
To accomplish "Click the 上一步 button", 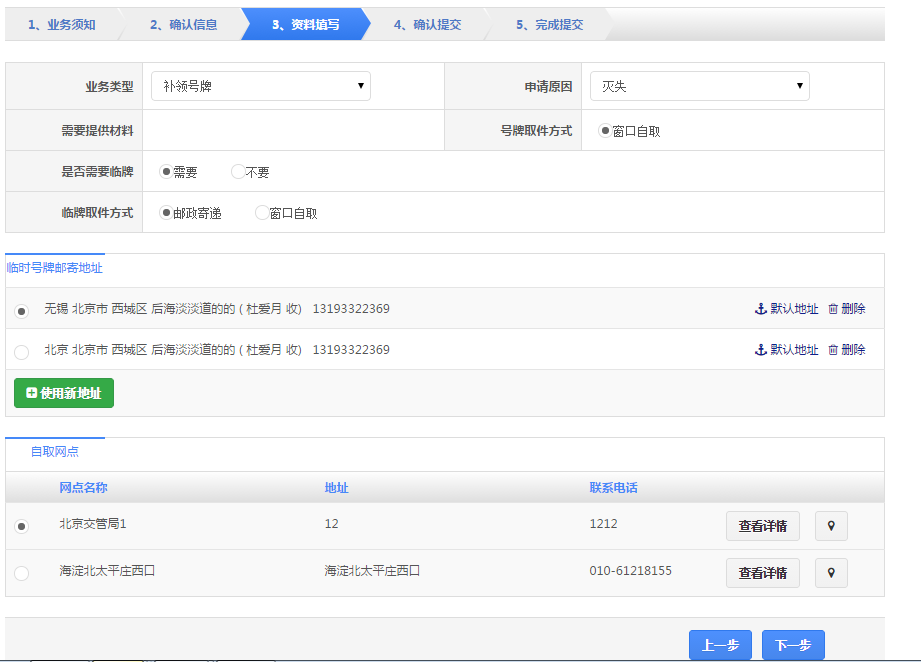I will pyautogui.click(x=720, y=646).
